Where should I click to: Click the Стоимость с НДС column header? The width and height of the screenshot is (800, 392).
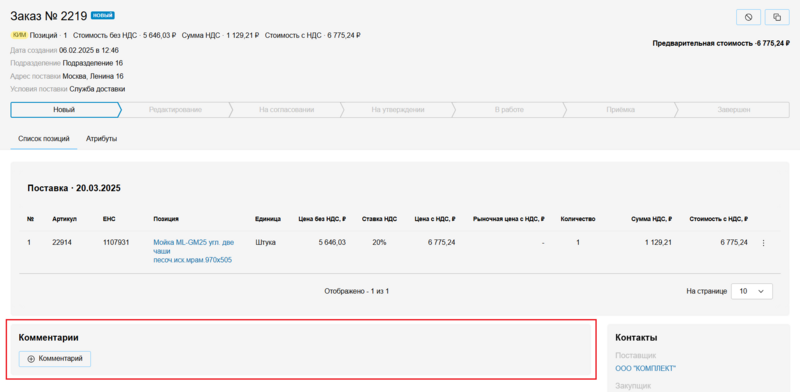pos(718,219)
